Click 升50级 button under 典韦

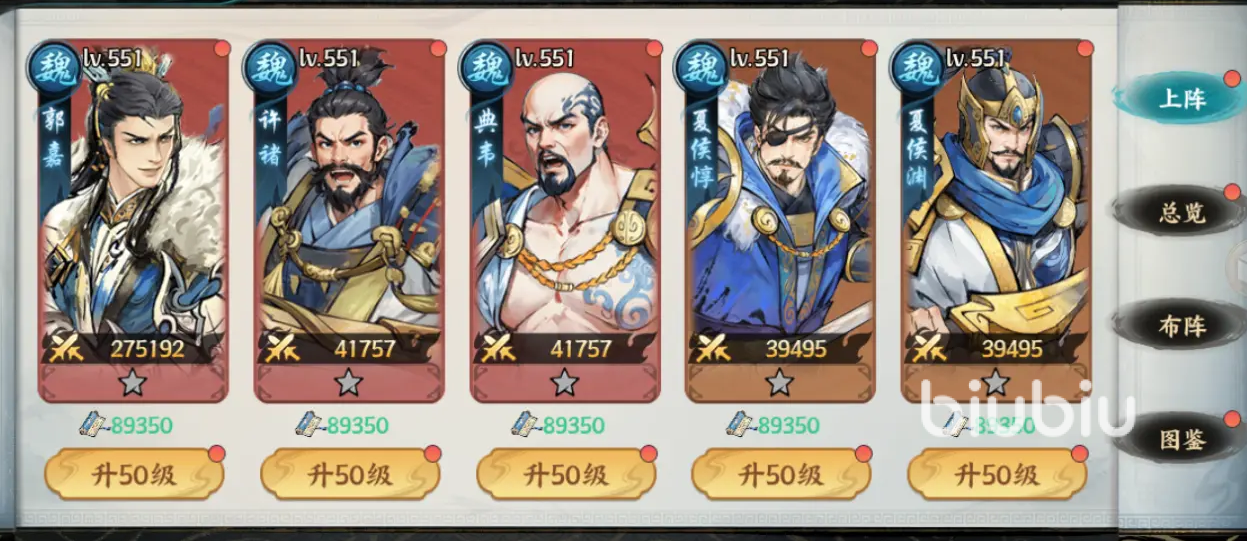(566, 474)
